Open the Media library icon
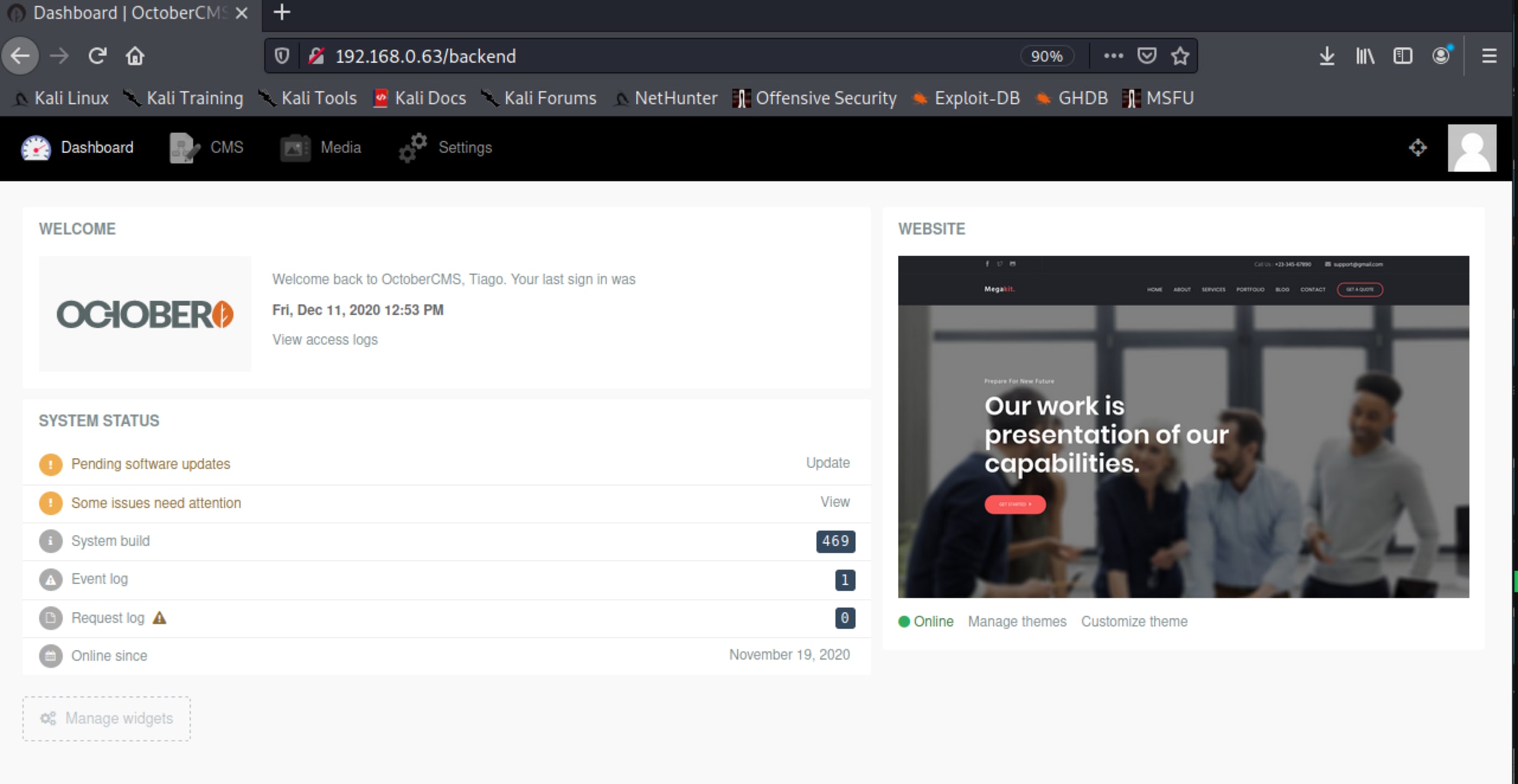 point(294,147)
